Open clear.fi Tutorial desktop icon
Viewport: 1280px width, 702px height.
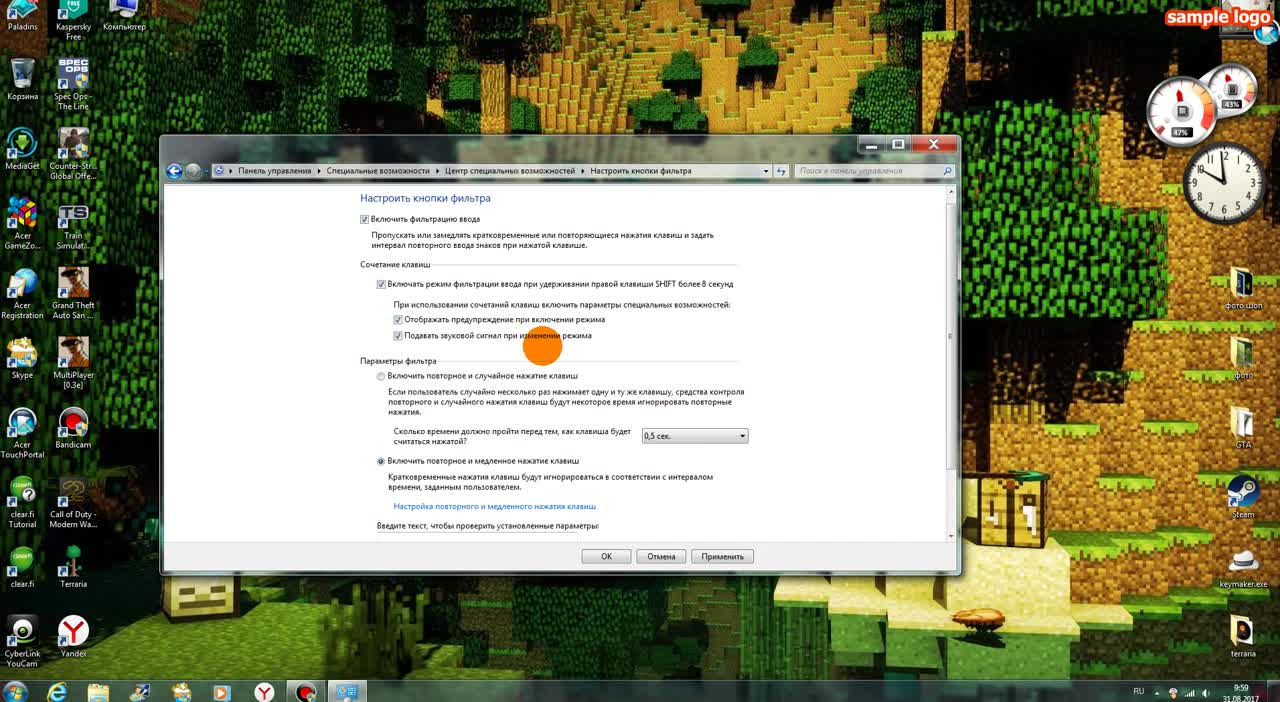[x=22, y=503]
